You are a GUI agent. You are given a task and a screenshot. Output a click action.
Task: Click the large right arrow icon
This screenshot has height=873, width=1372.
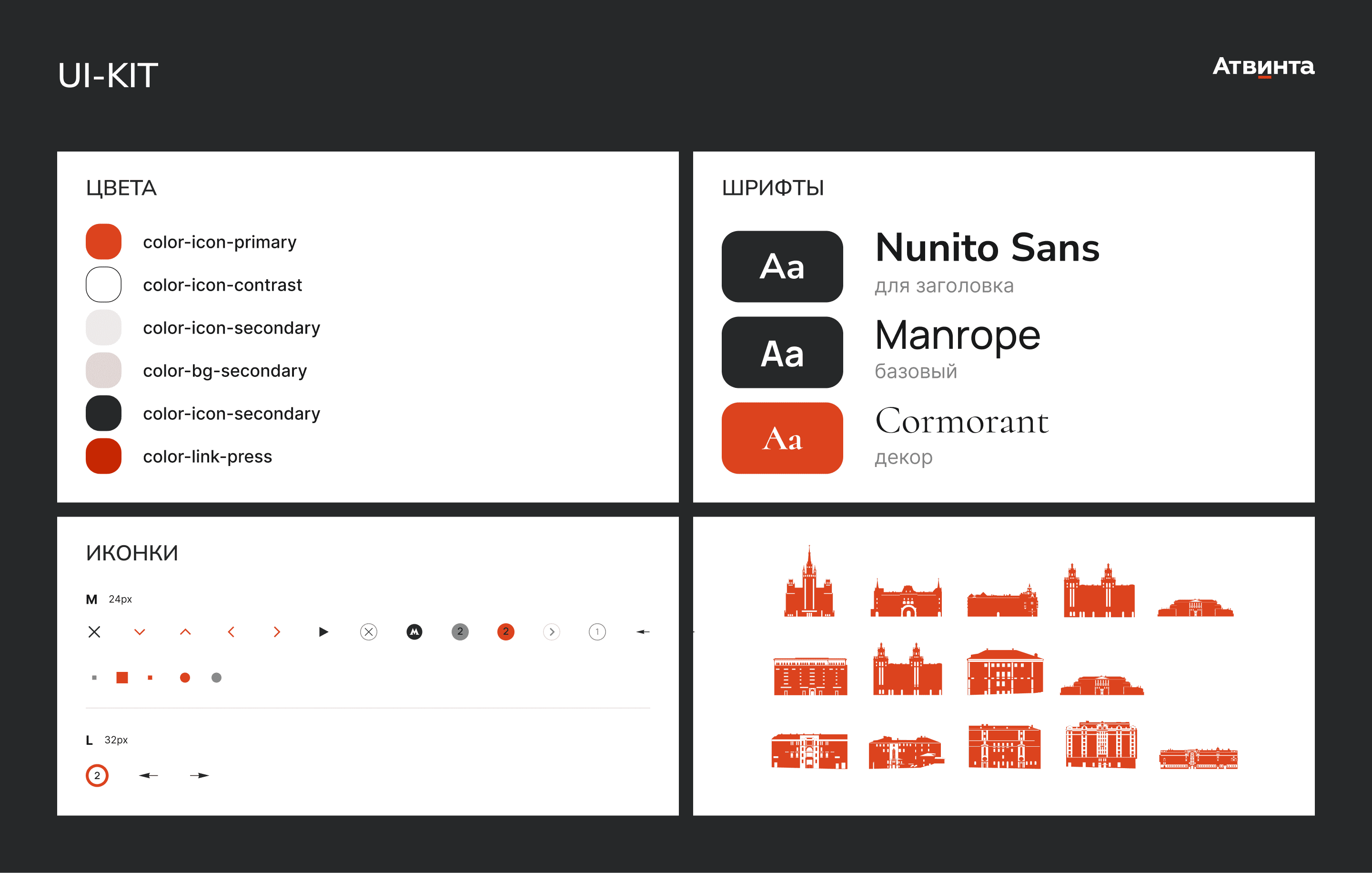click(x=200, y=775)
